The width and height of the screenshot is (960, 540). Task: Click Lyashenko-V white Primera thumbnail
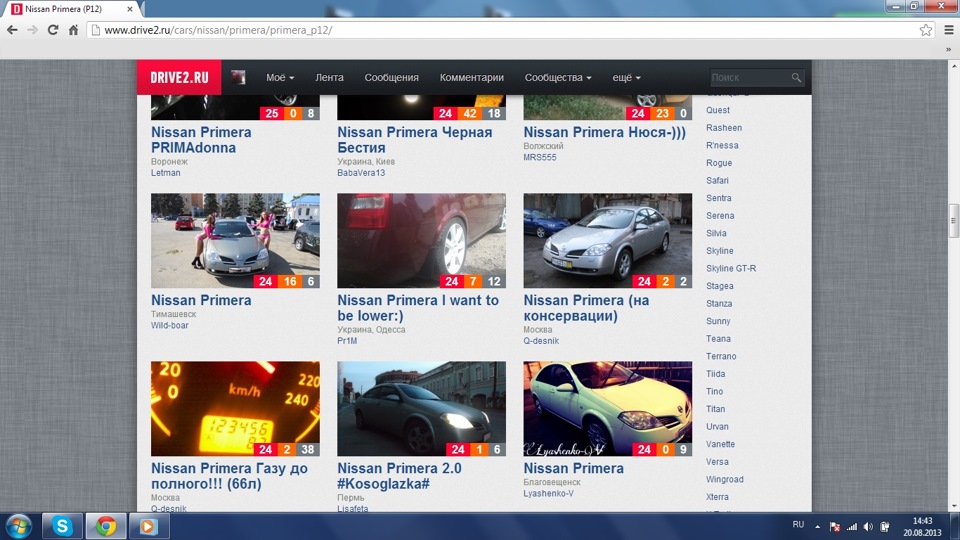(x=607, y=408)
